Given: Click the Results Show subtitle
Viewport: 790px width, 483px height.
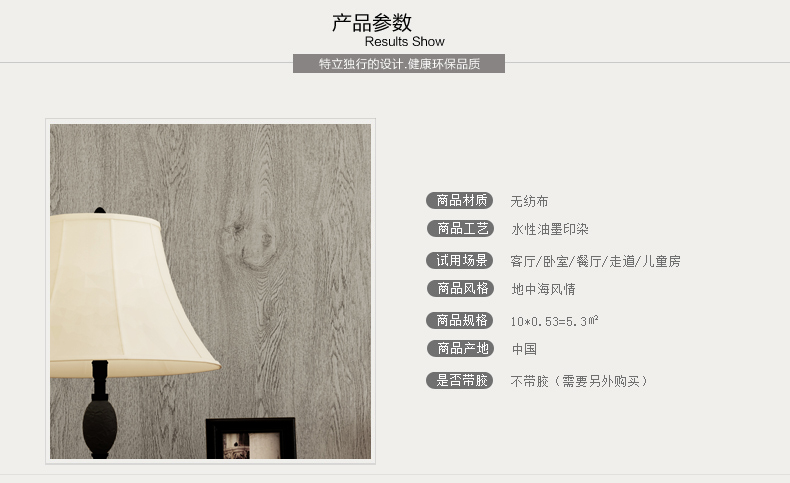Looking at the screenshot, I should (x=405, y=42).
